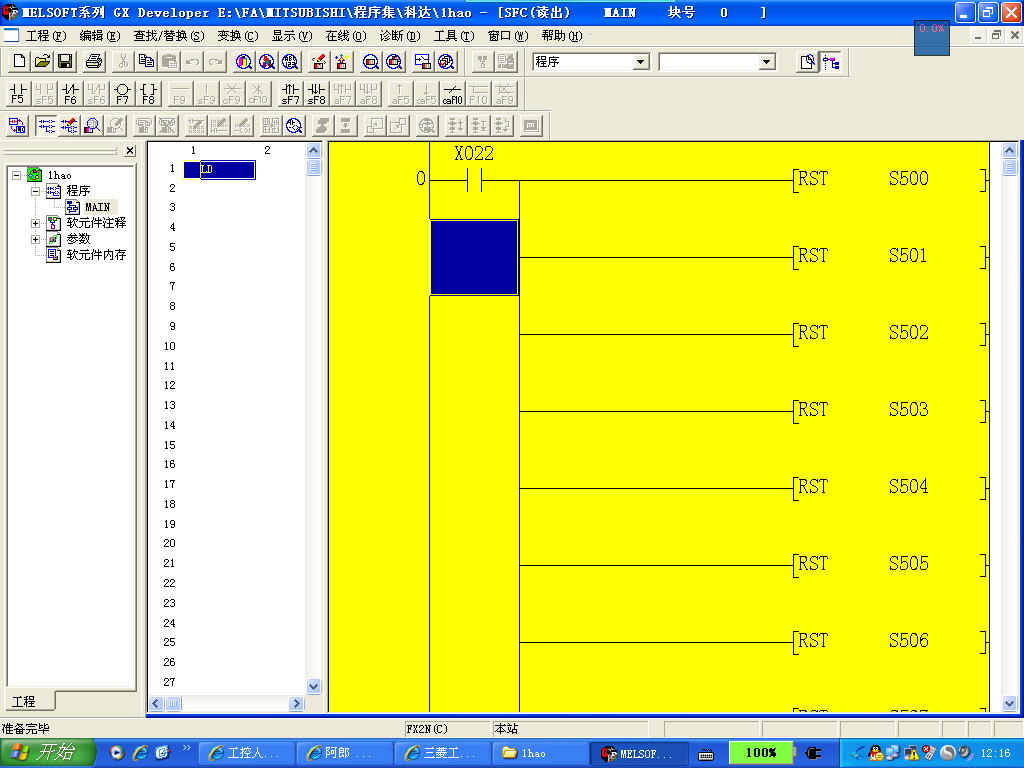
Task: Expand the 参数 tree node
Action: tap(36, 239)
